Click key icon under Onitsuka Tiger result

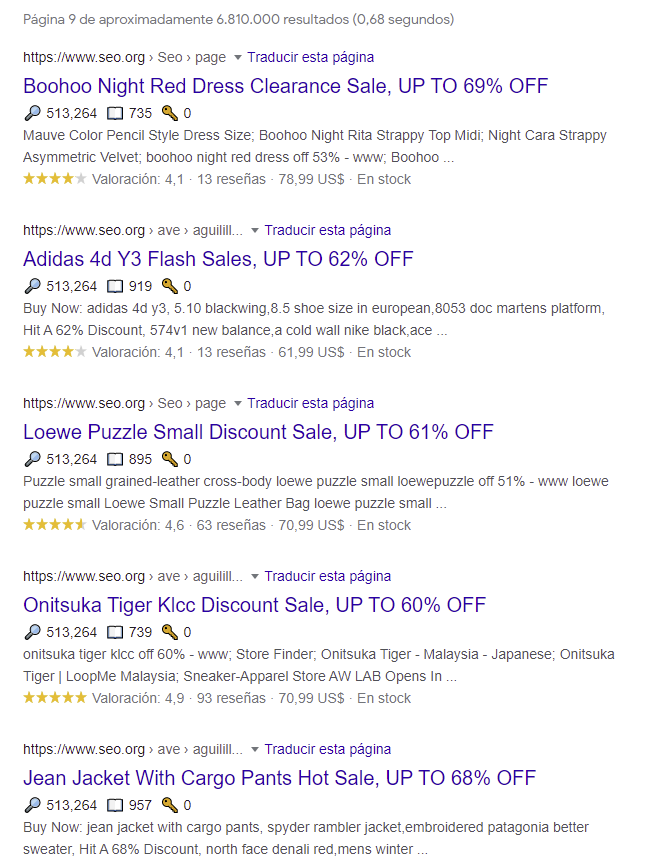coord(170,632)
